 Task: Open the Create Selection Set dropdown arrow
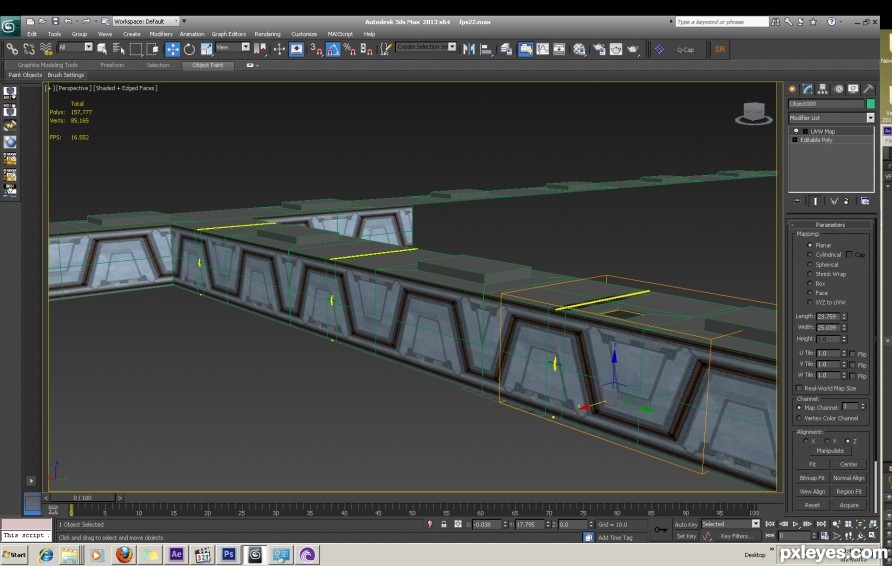[452, 47]
